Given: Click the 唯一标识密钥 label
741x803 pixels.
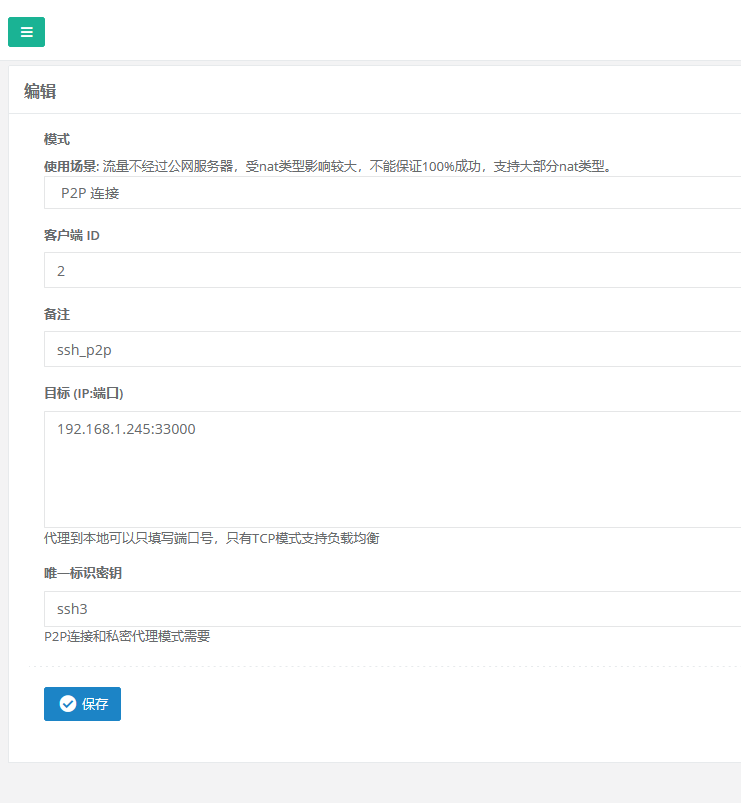Looking at the screenshot, I should [x=83, y=573].
